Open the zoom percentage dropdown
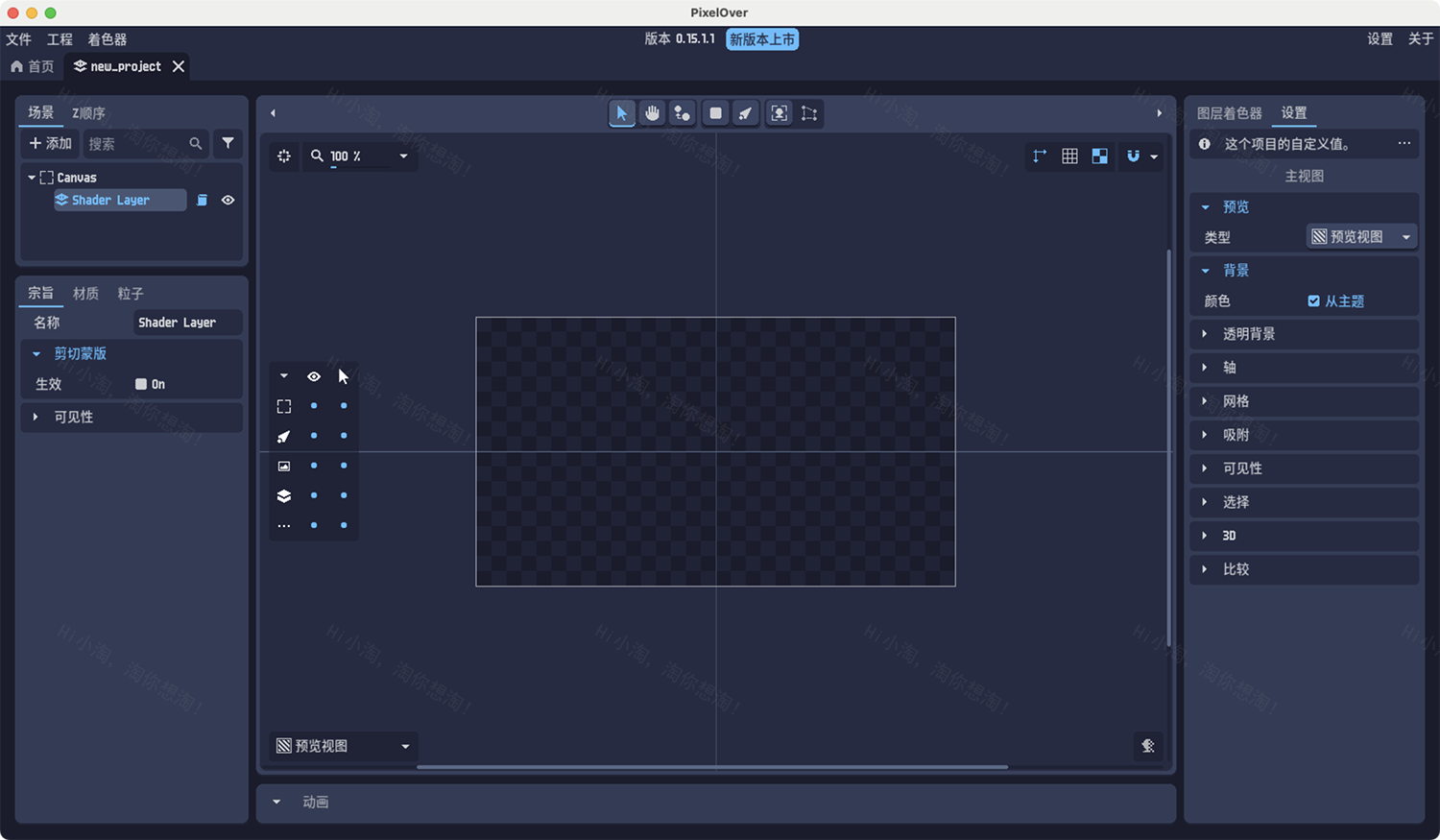 pyautogui.click(x=402, y=156)
